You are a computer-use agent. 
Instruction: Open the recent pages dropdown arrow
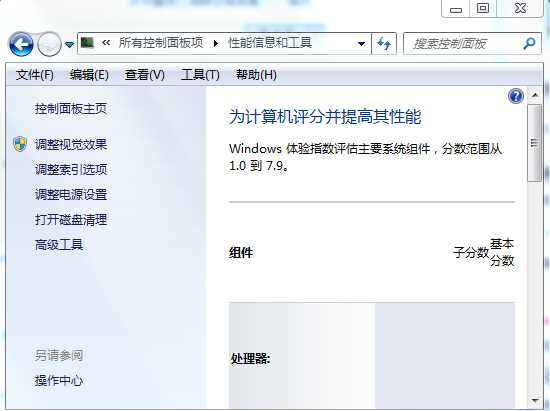(x=69, y=45)
